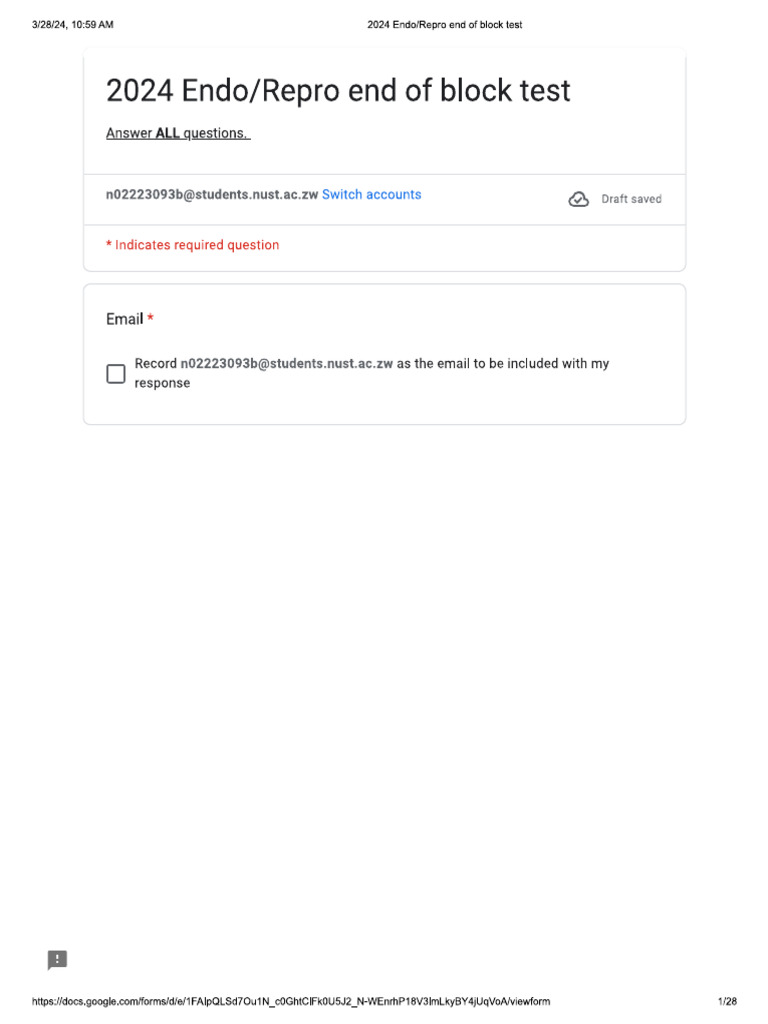This screenshot has width=768, height=1024.
Task: Click the Draft saved cloud icon
Action: 578,199
